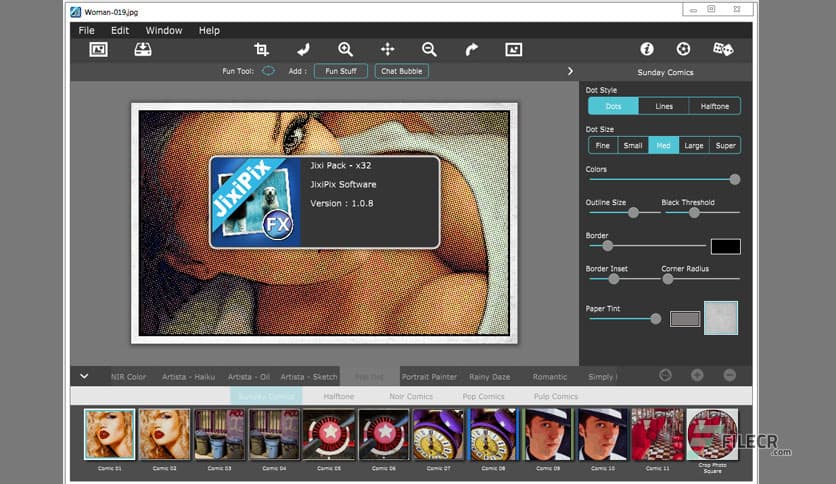Select the Crop Photo Square preset
Viewport: 836px width, 484px height.
(712, 434)
